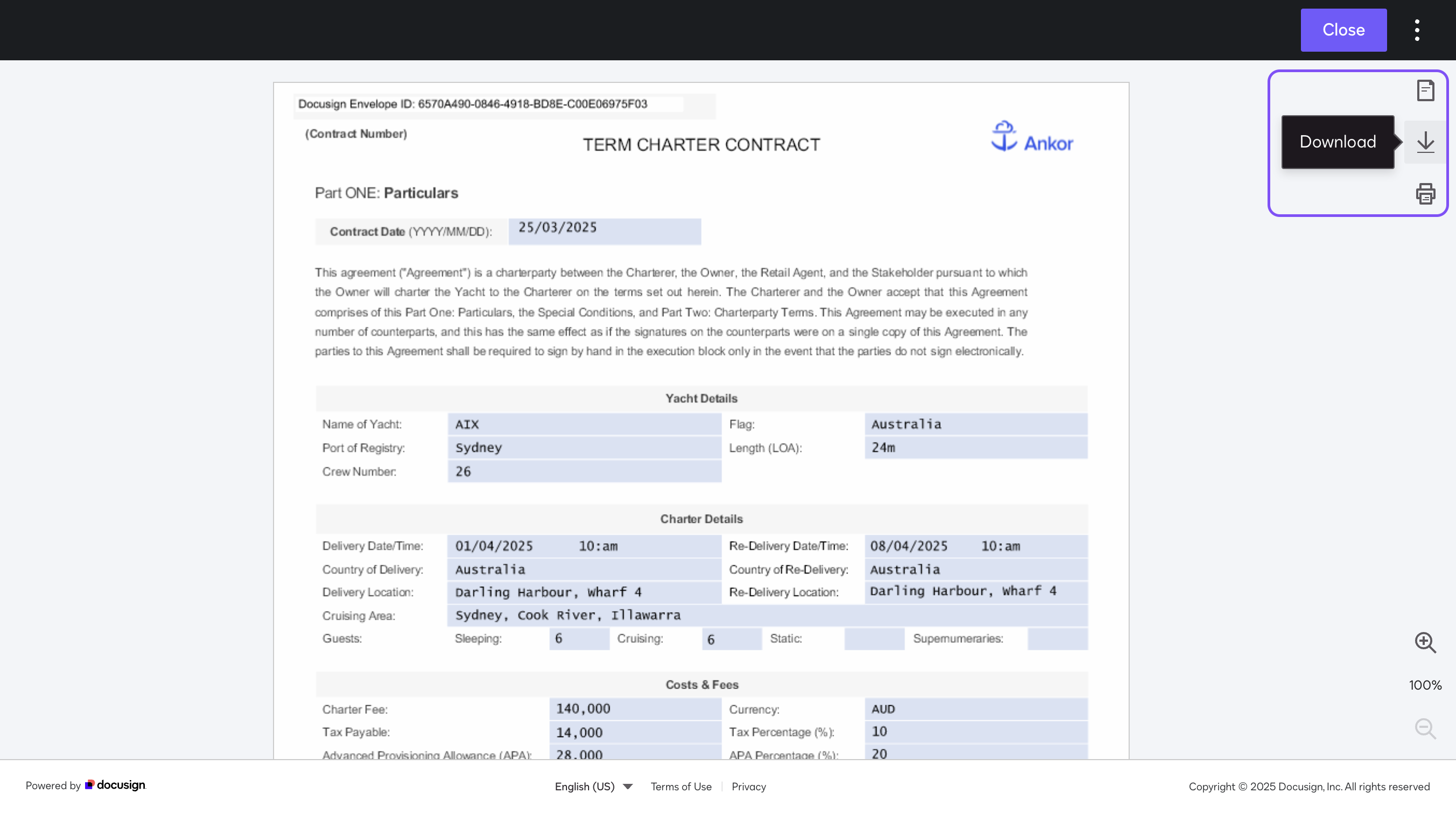1456x814 pixels.
Task: Click APA Percentage field showing 20
Action: [976, 753]
